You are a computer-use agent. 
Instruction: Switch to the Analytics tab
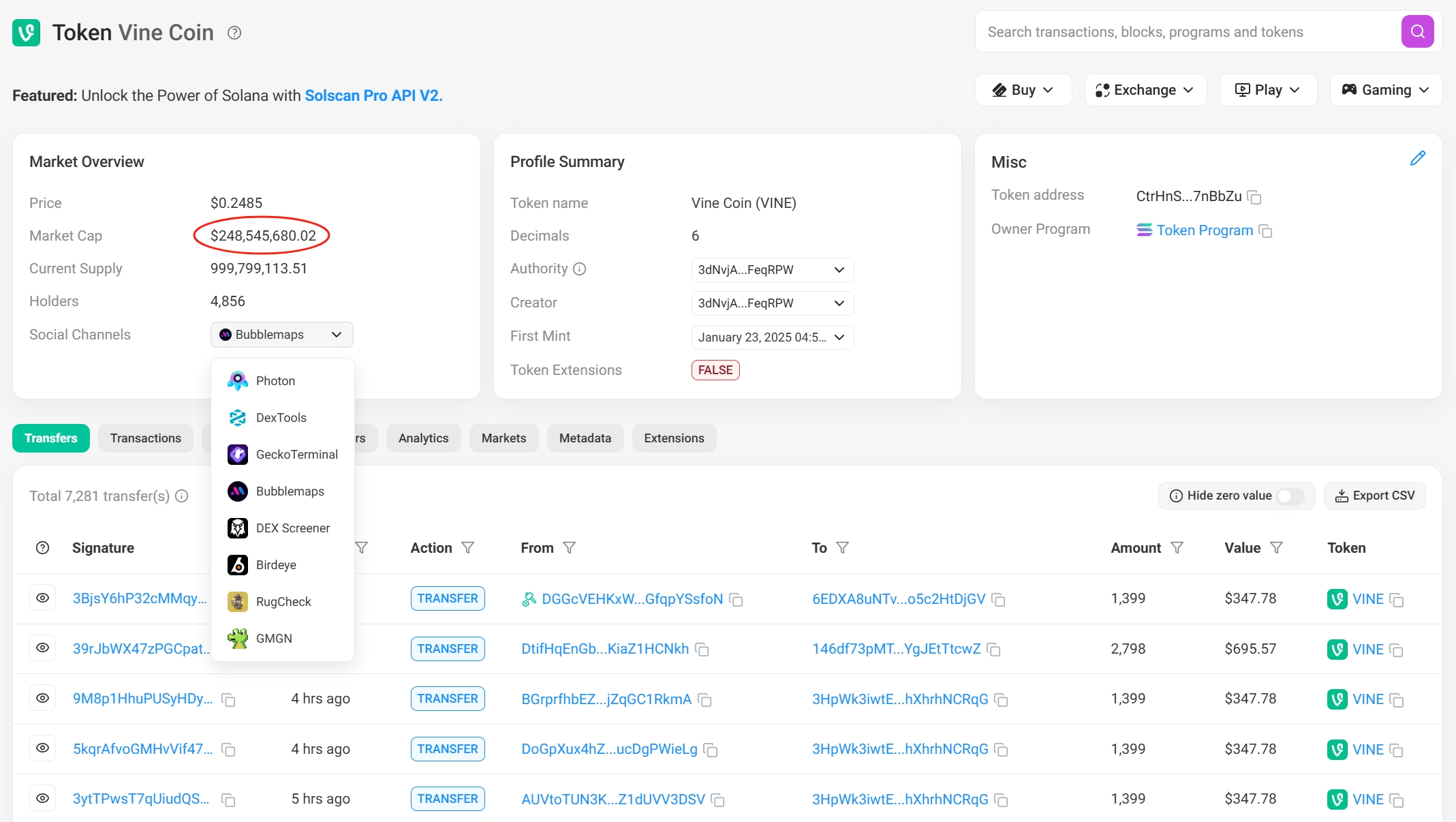point(423,438)
